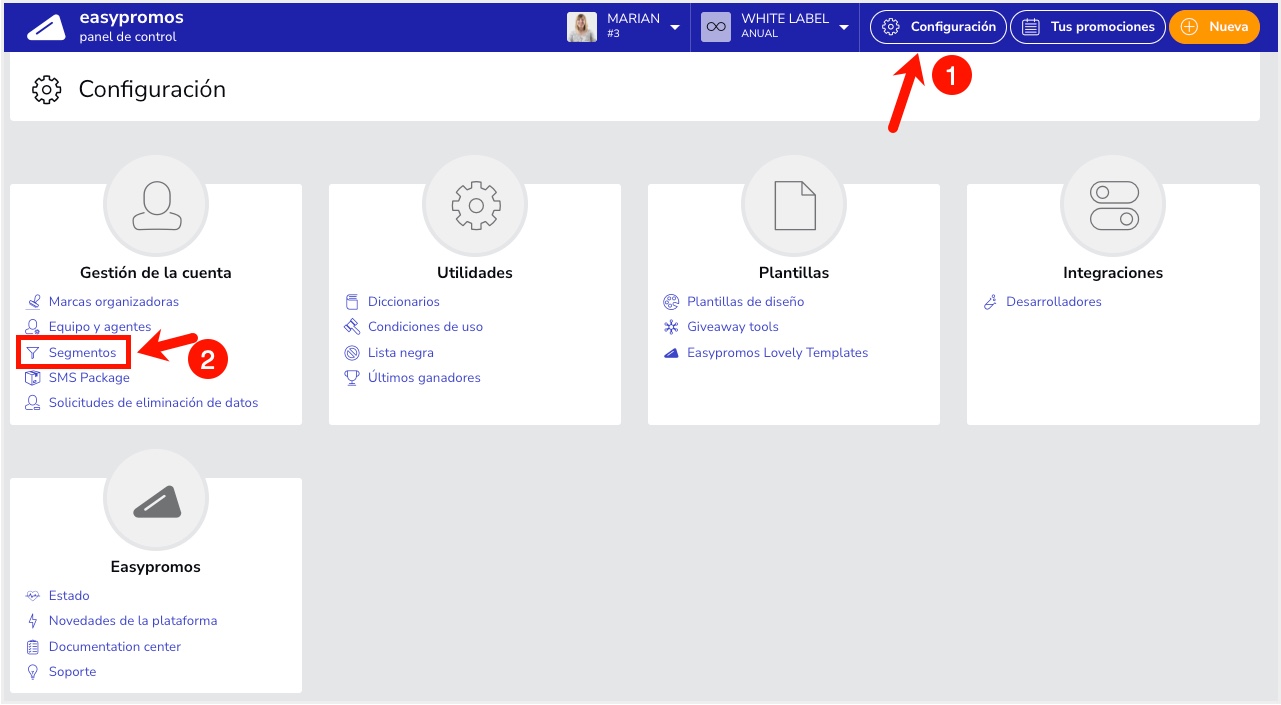Open the Giveaway tools link
This screenshot has width=1281, height=705.
click(x=733, y=327)
